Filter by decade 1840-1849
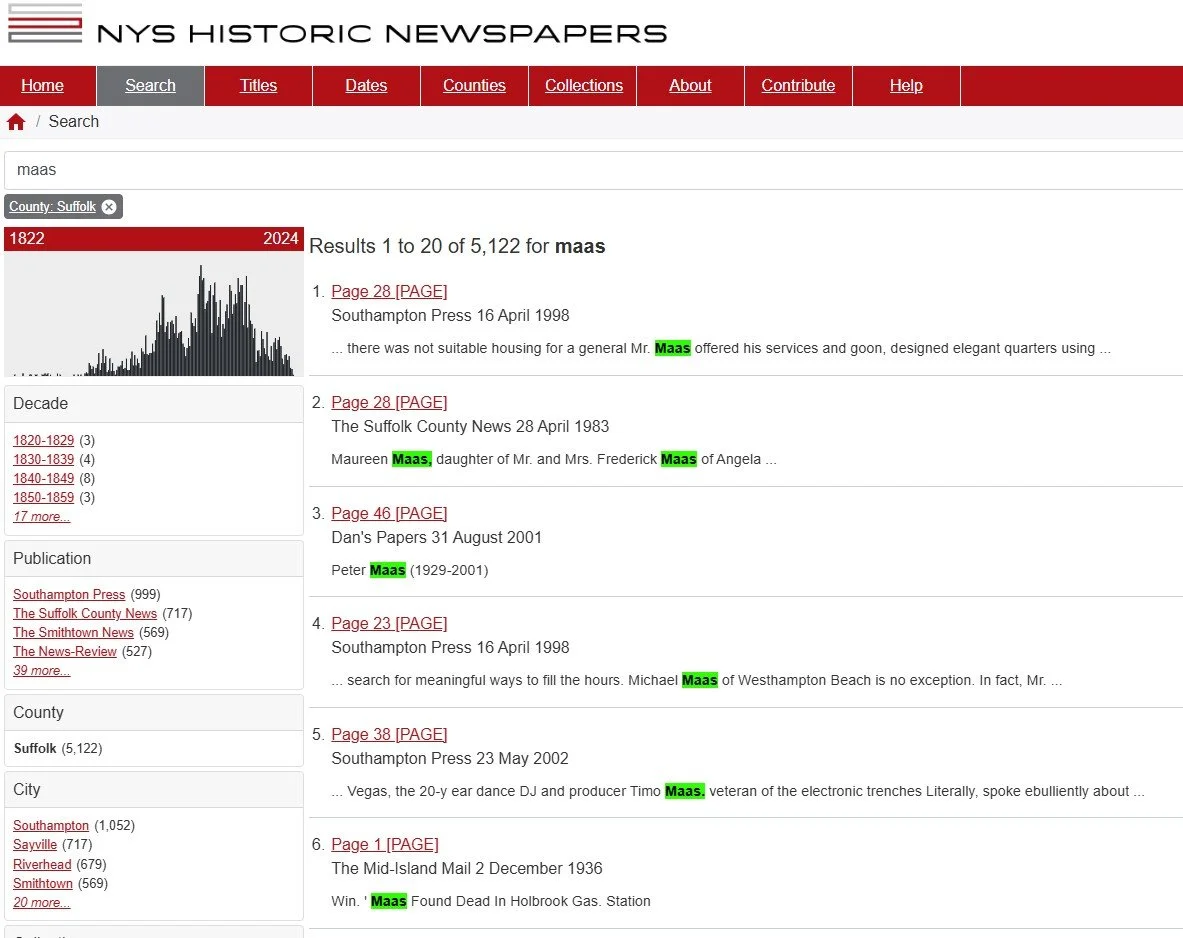1183x938 pixels. (44, 478)
